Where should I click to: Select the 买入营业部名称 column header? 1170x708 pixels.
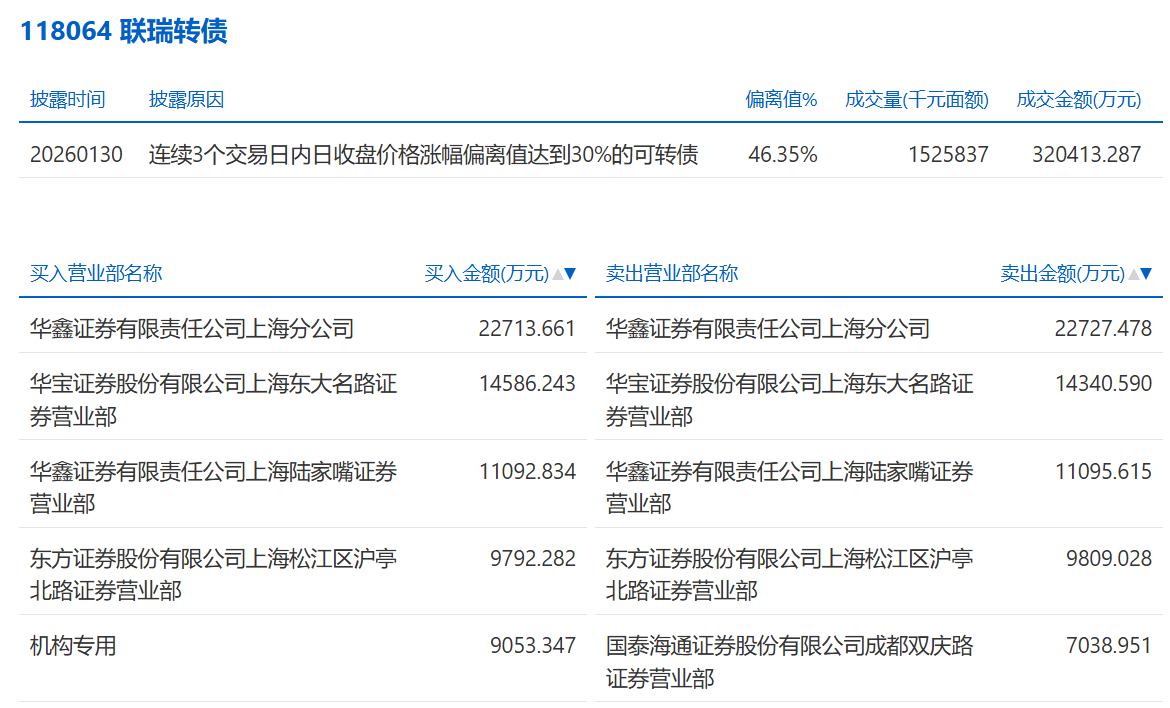click(96, 274)
